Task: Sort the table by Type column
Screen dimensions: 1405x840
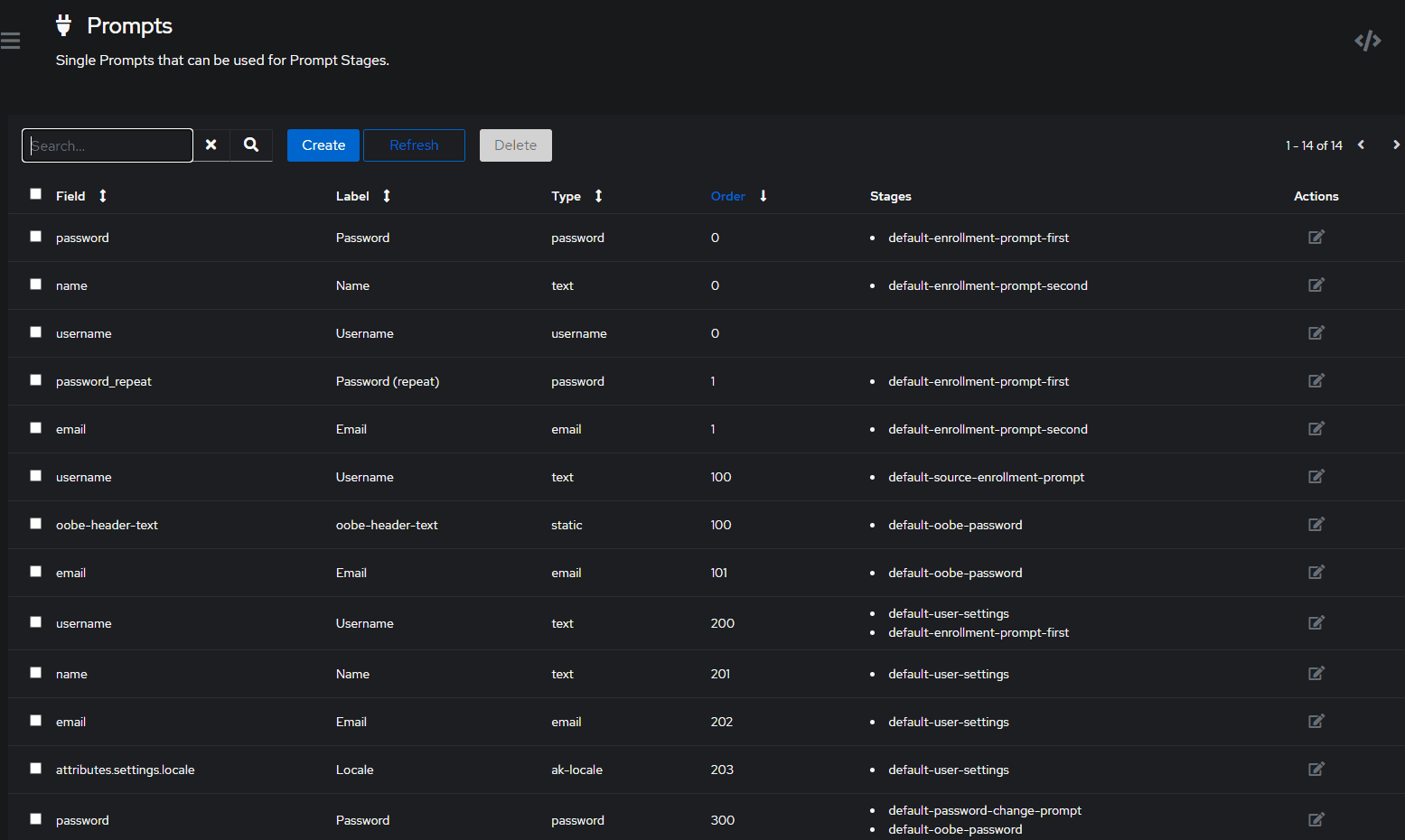Action: point(576,196)
